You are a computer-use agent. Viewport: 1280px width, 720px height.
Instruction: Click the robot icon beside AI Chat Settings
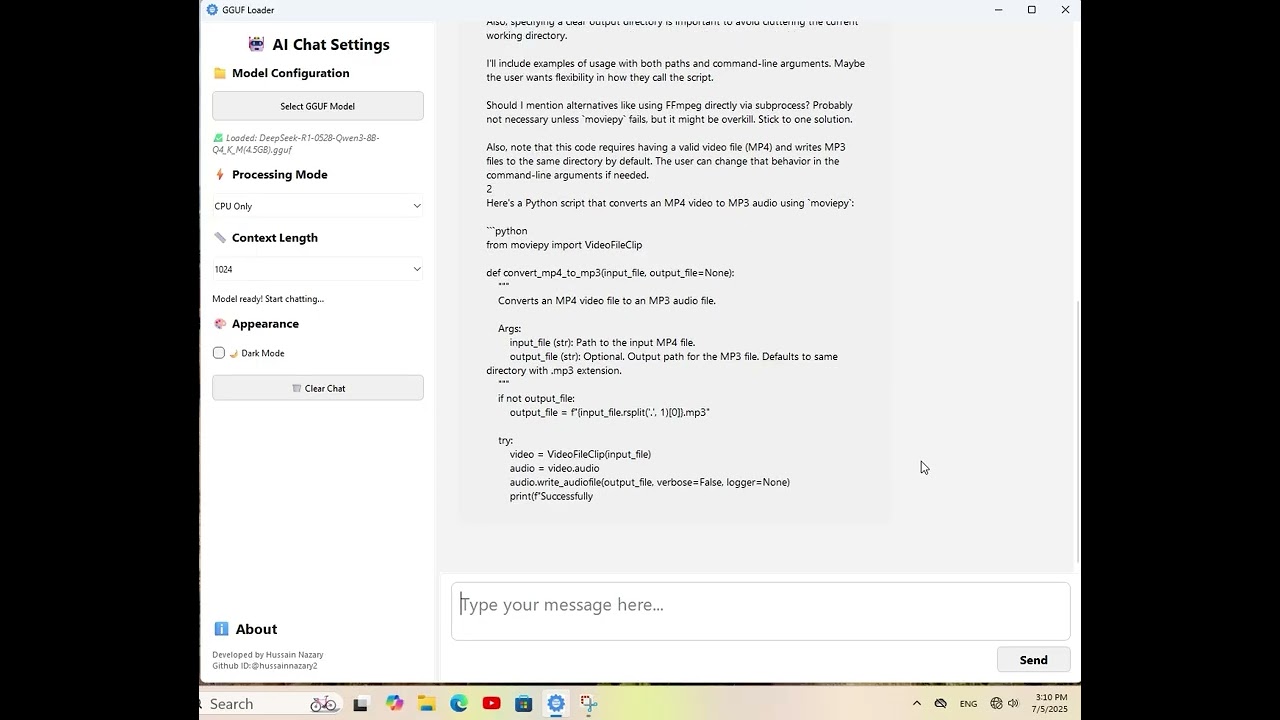click(257, 44)
